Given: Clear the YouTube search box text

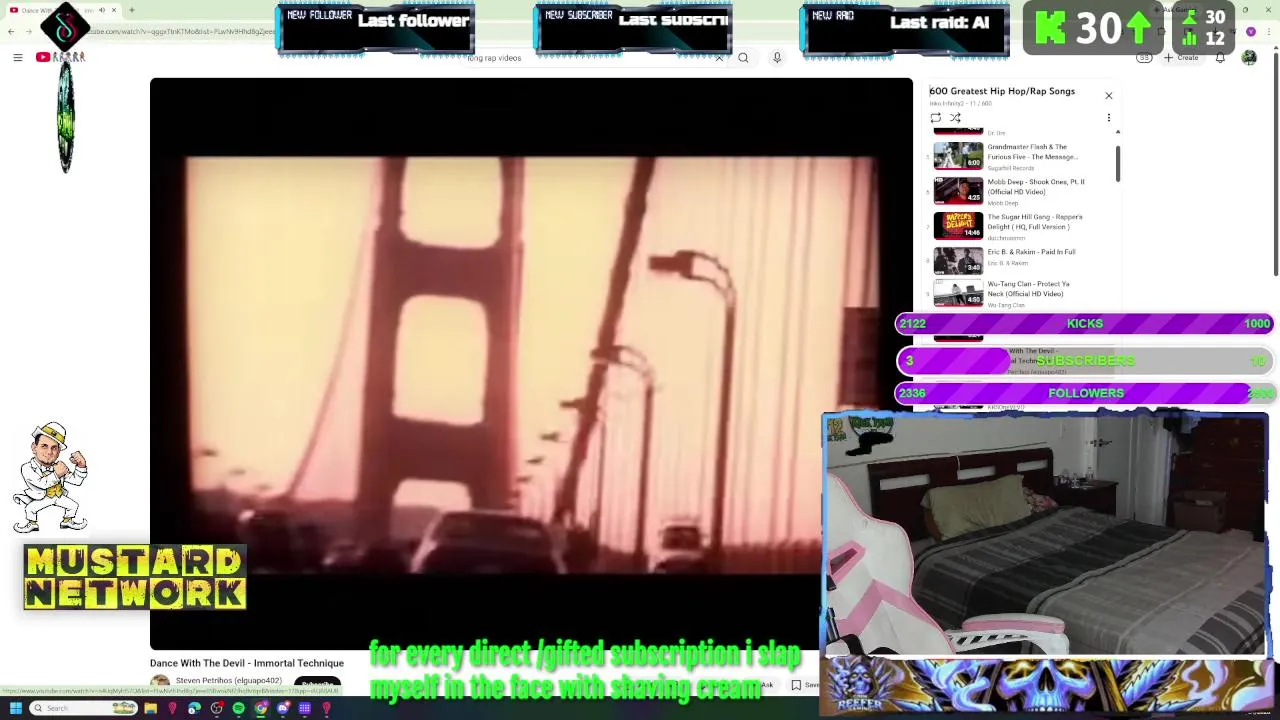Looking at the screenshot, I should coord(719,58).
